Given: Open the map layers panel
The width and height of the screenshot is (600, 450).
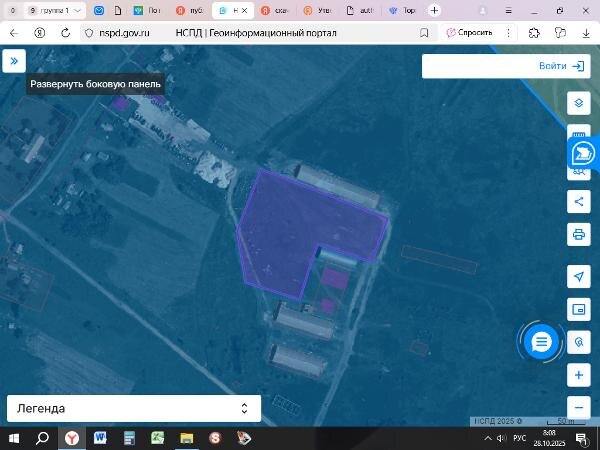Looking at the screenshot, I should 579,103.
